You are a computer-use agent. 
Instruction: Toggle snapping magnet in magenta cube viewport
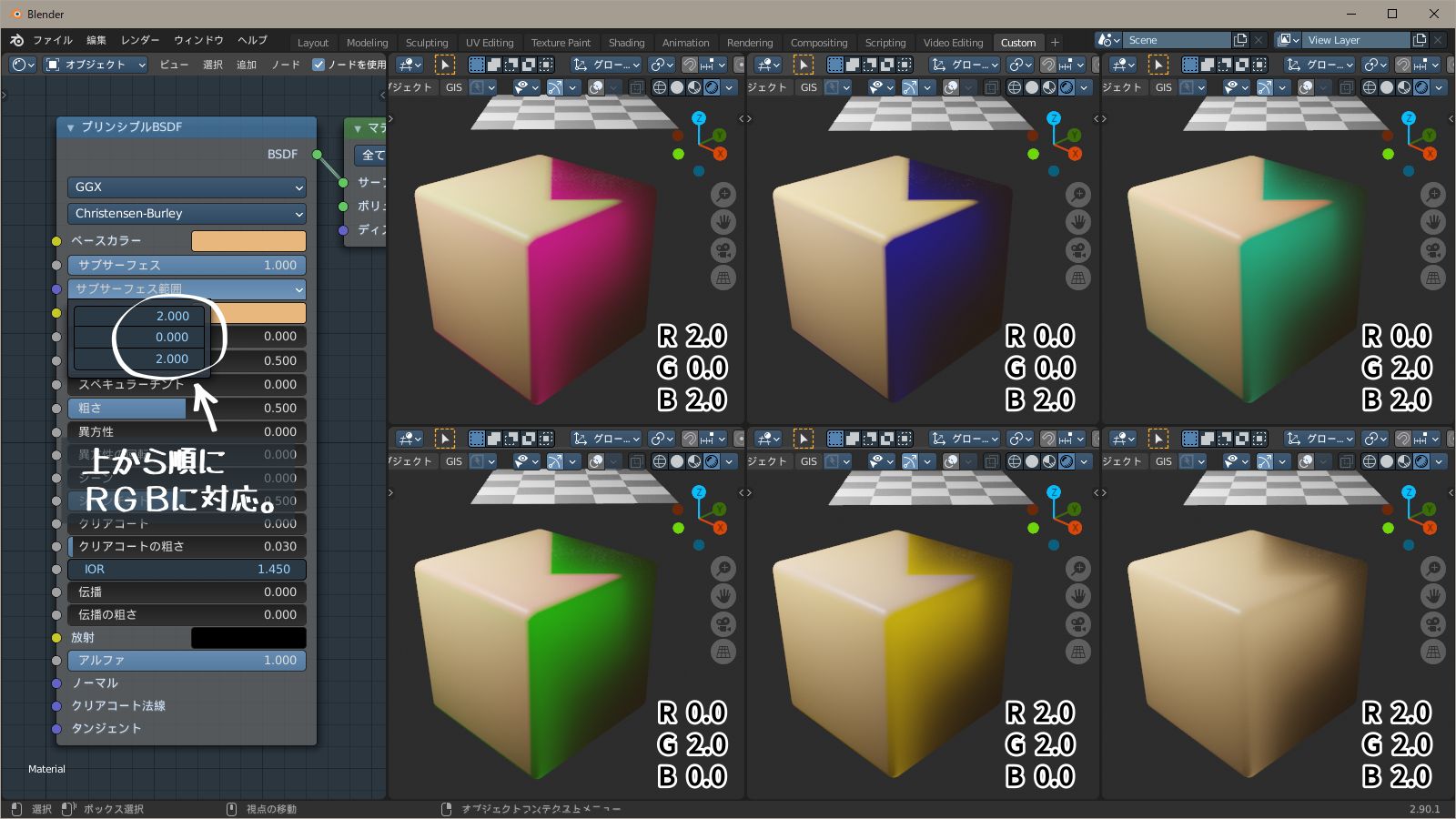pyautogui.click(x=690, y=65)
